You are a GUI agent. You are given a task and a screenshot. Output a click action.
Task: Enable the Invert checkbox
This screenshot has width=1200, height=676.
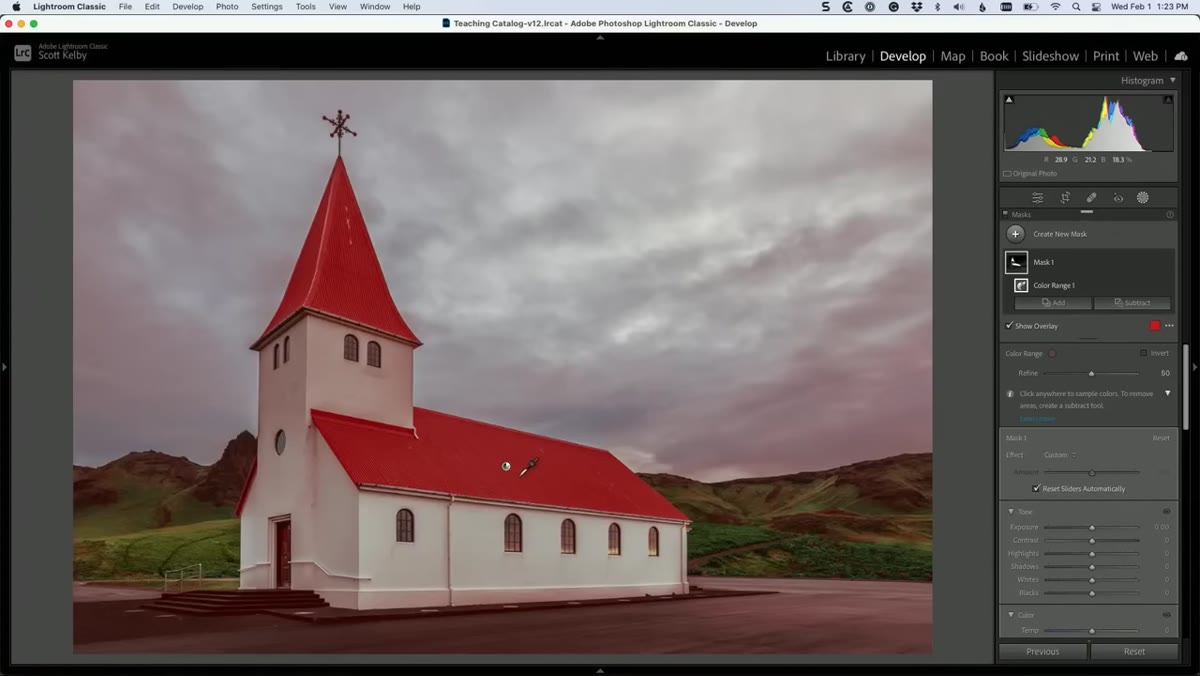pos(1143,353)
